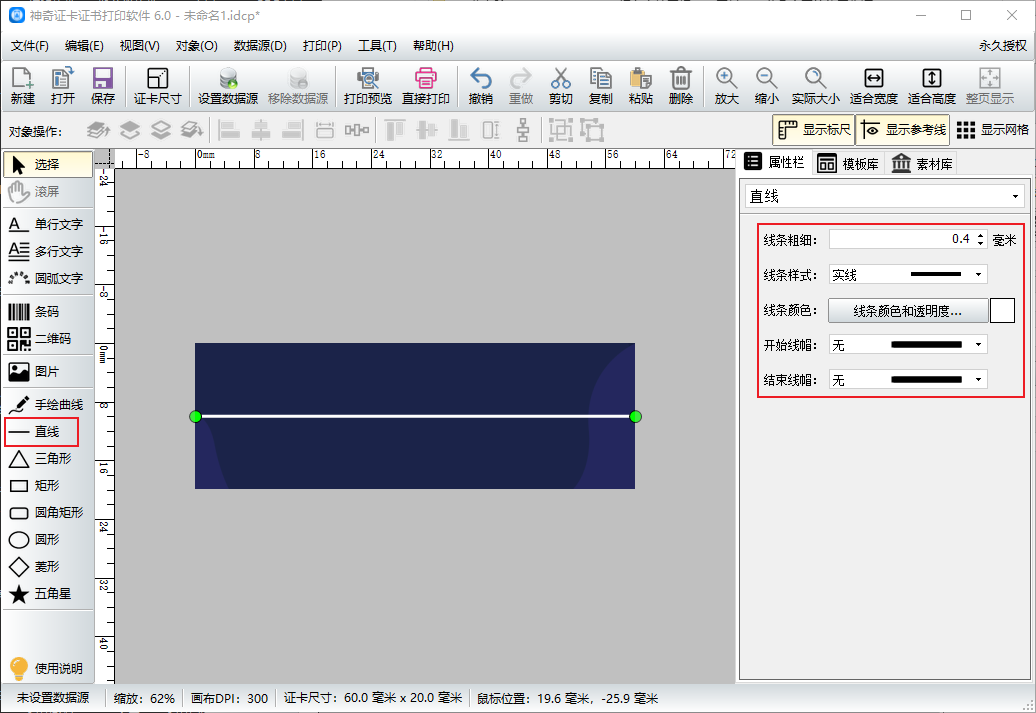Switch to 素材库 material library tab
1036x713 pixels.
pos(922,163)
